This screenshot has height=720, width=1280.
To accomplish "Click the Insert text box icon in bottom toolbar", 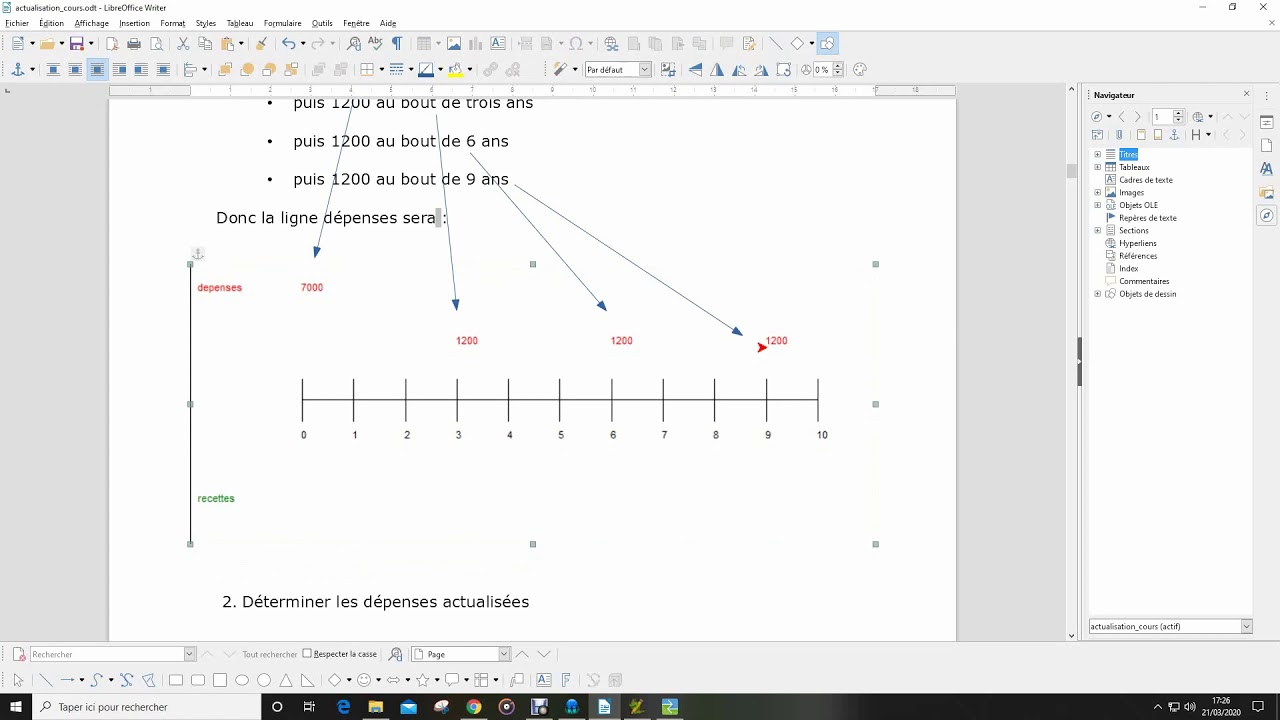I will [544, 680].
